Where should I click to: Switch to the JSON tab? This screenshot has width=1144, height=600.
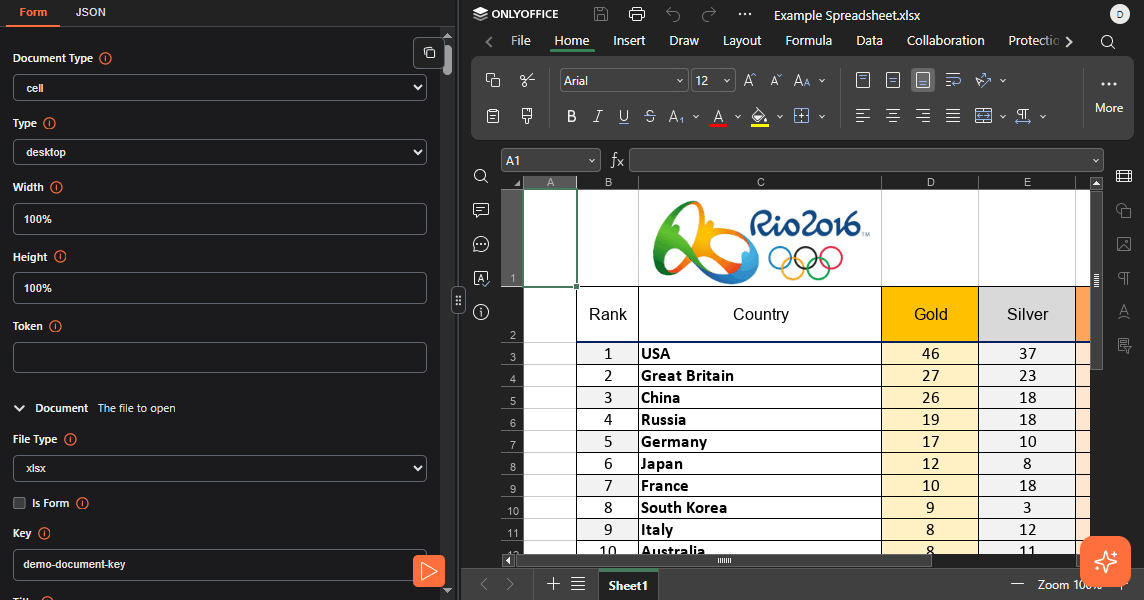point(91,12)
